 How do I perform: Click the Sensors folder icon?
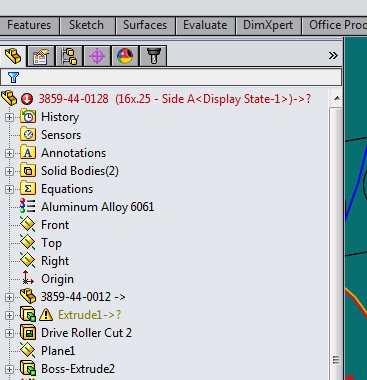(x=28, y=135)
